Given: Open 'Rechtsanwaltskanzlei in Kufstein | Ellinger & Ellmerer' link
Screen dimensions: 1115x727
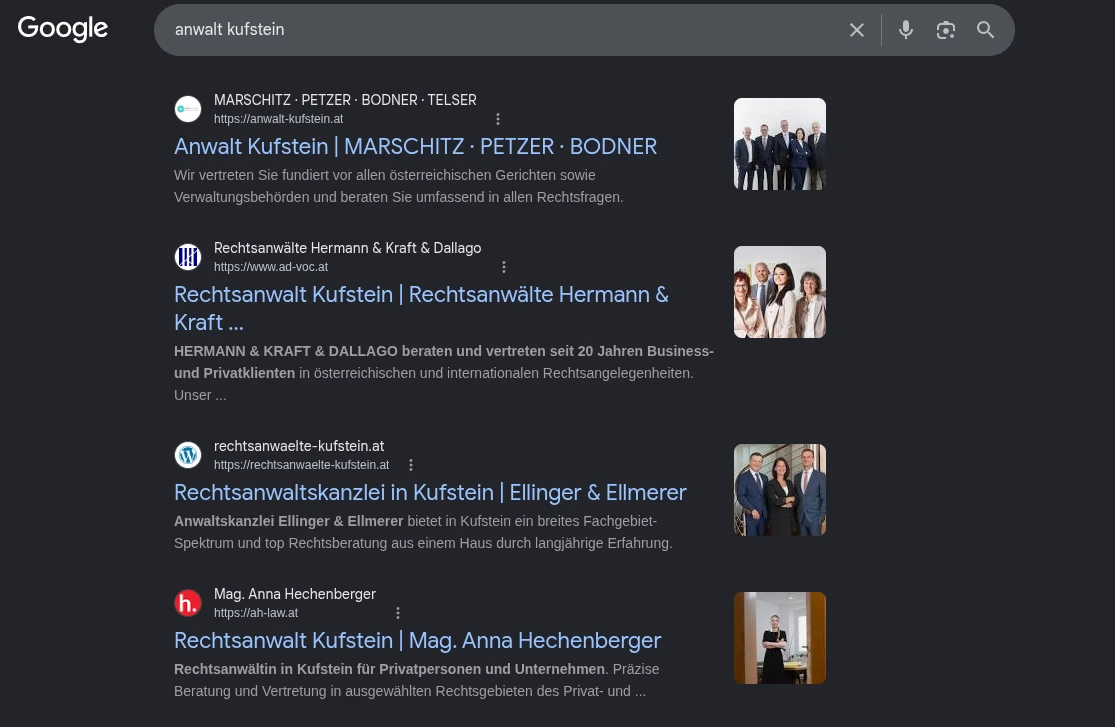Looking at the screenshot, I should 430,492.
